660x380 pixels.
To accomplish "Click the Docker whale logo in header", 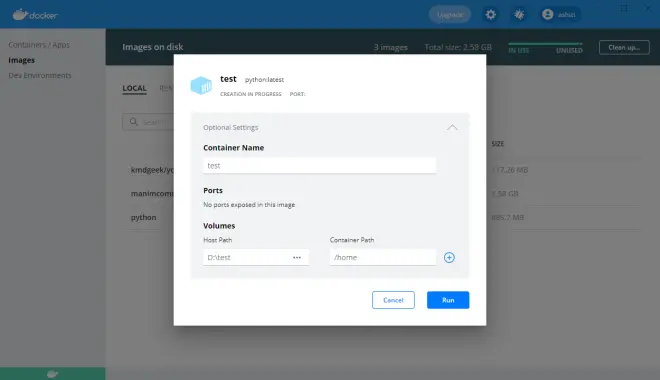I will (35, 15).
